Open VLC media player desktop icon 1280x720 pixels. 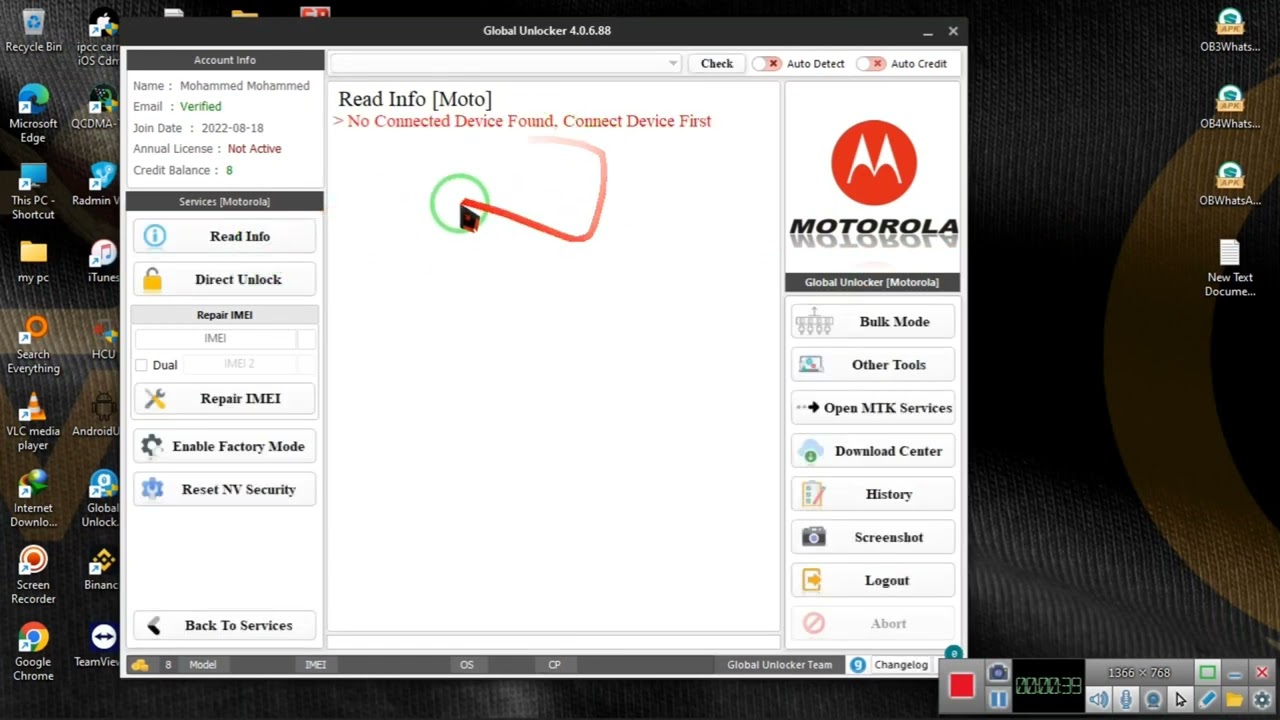click(x=33, y=422)
